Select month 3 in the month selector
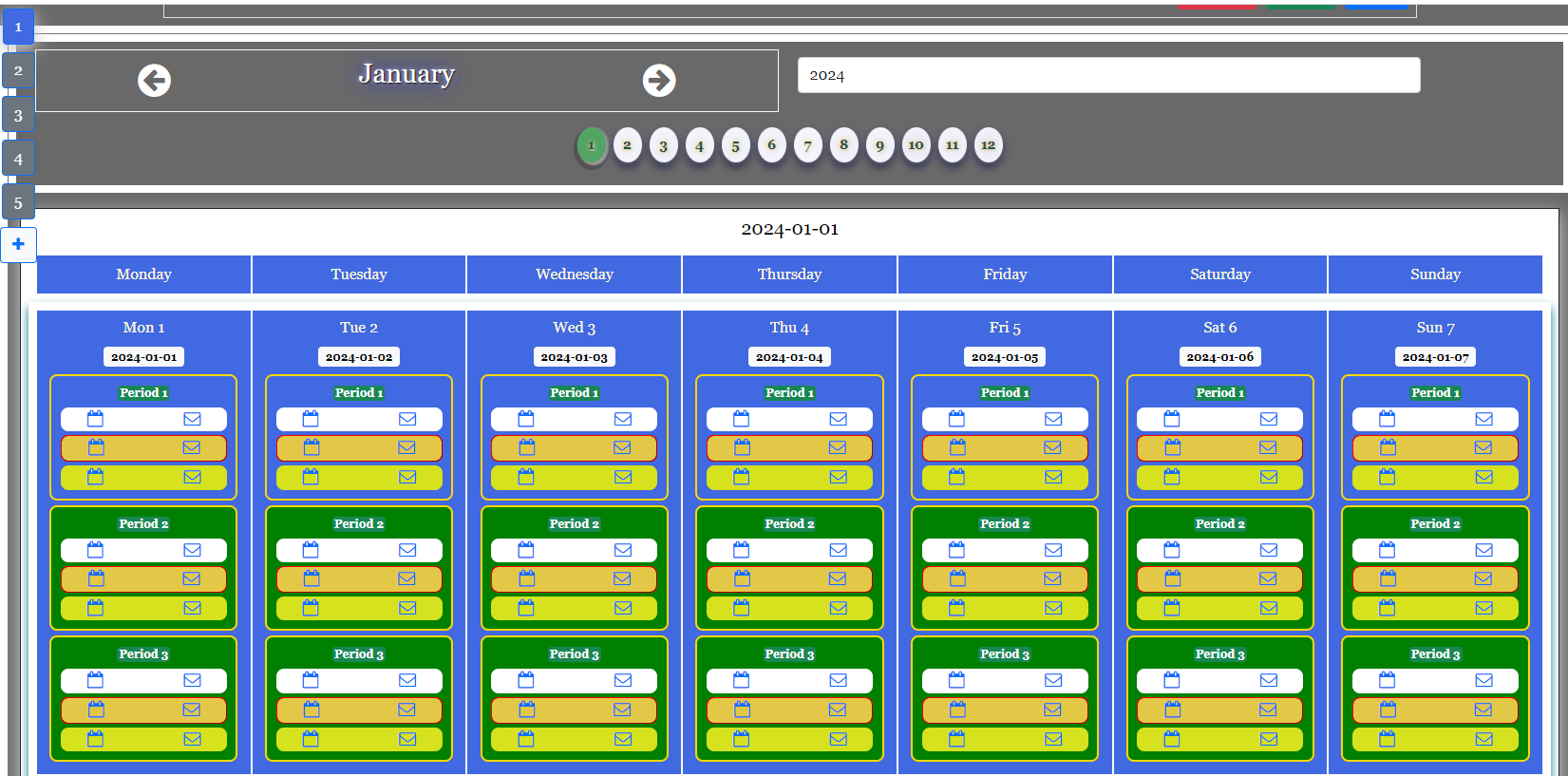The height and width of the screenshot is (776, 1568). tap(663, 145)
